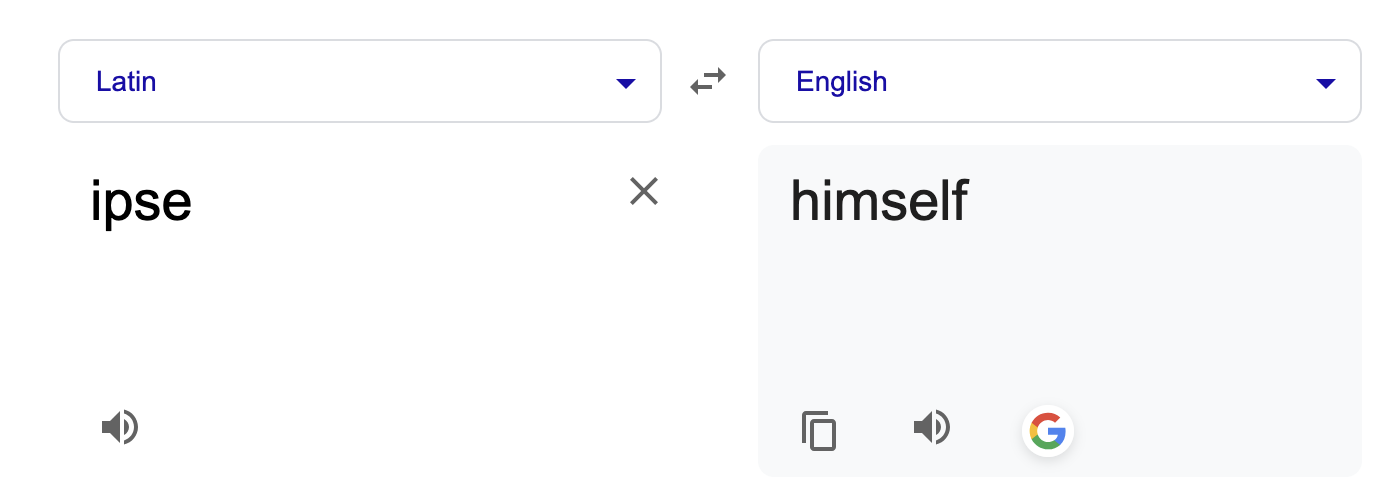Expand the Latin dropdown arrow
Screen dimensions: 1388x498
coord(626,83)
